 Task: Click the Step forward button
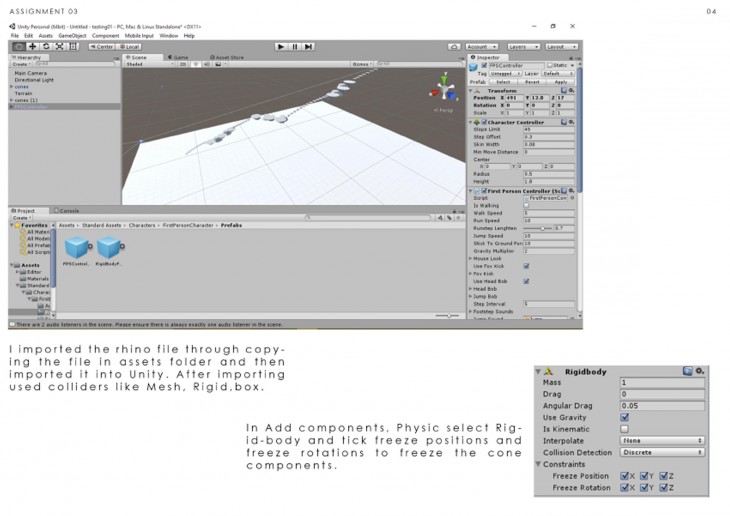coord(309,46)
